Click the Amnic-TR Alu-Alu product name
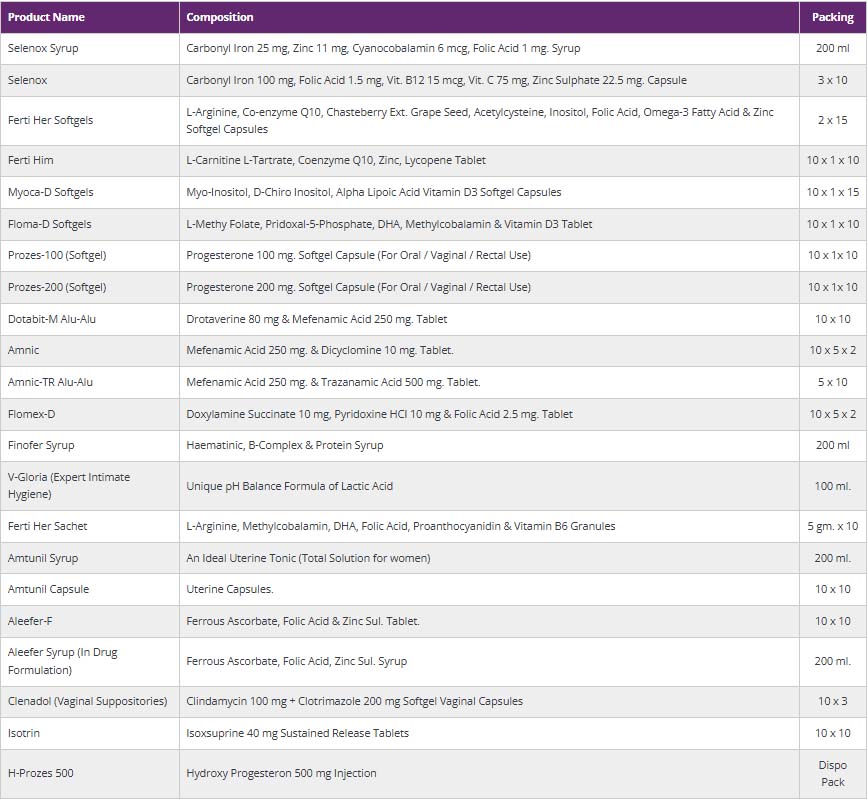Image resolution: width=867 pixels, height=799 pixels. click(50, 382)
